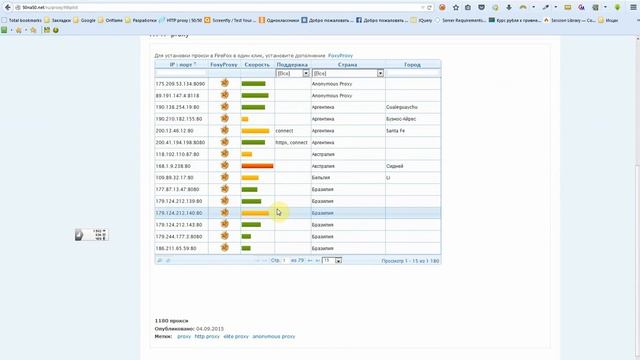Click FoxyProxy icon for 168.1.9.238:80
Screen dimensions: 640x360
tap(224, 166)
